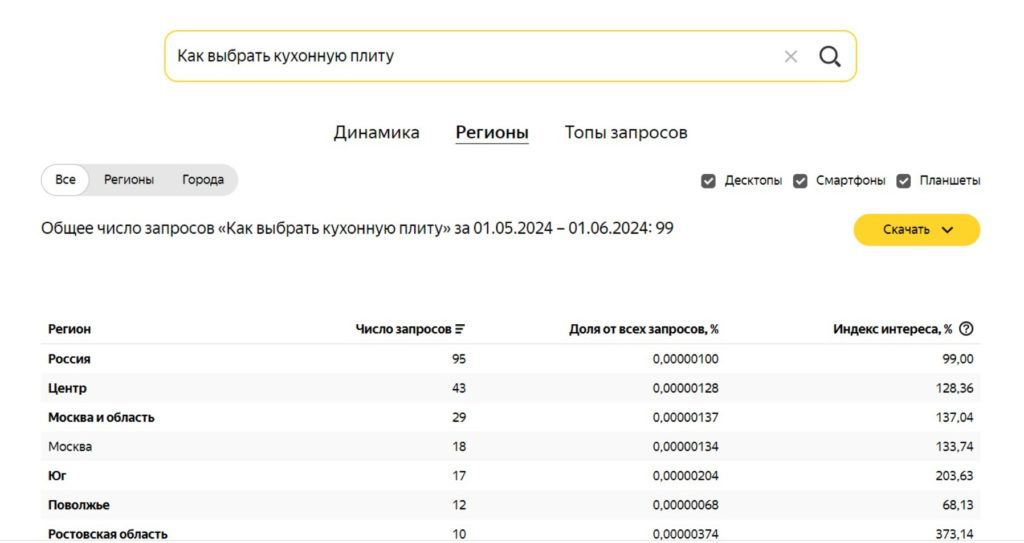Click the share value 0,00000204
This screenshot has height=543, width=1024.
tap(685, 476)
